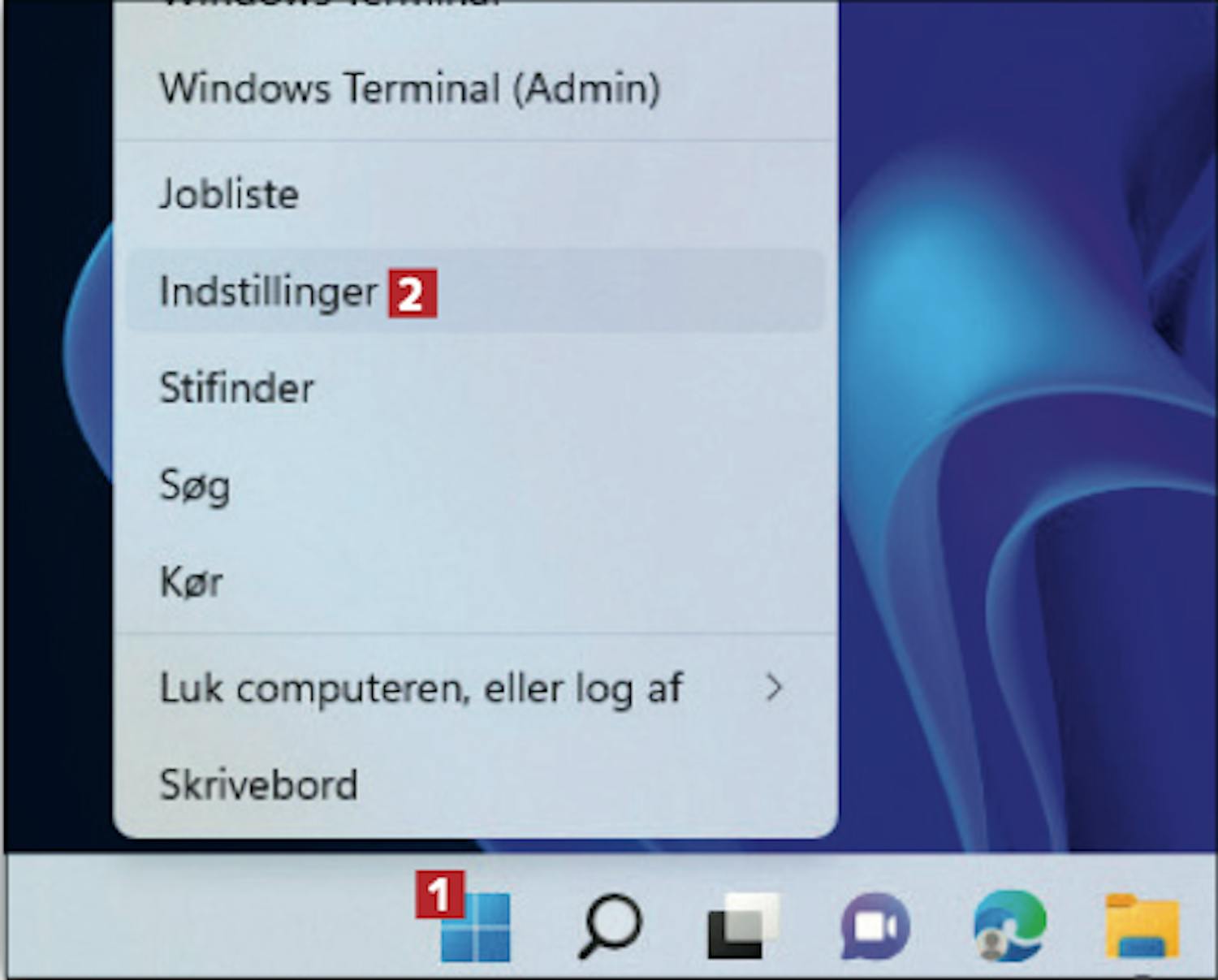Open File Explorer folder icon on taskbar
1218x980 pixels.
tap(1142, 926)
